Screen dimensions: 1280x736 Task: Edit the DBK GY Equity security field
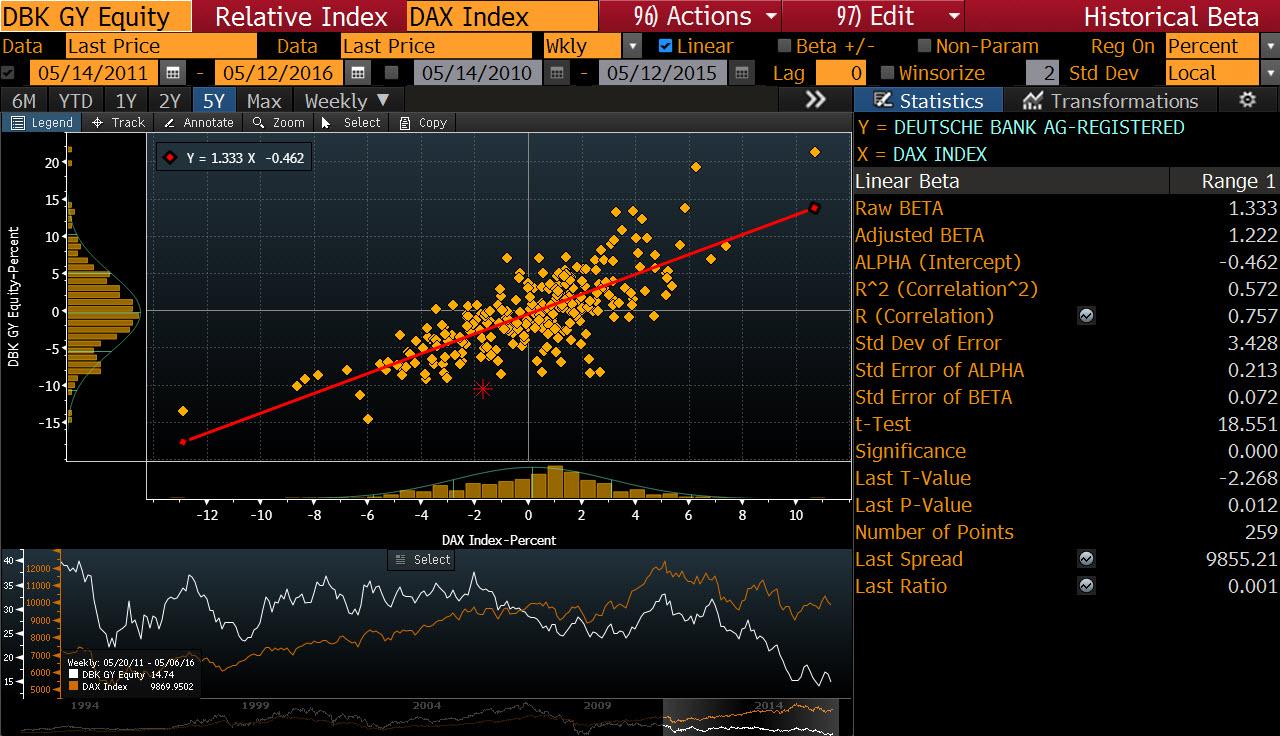96,17
